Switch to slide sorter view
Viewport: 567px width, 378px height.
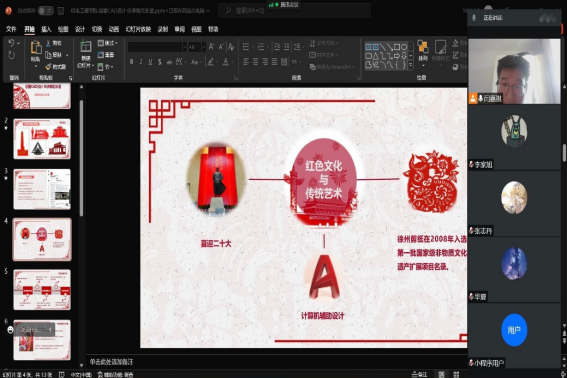coord(456,374)
